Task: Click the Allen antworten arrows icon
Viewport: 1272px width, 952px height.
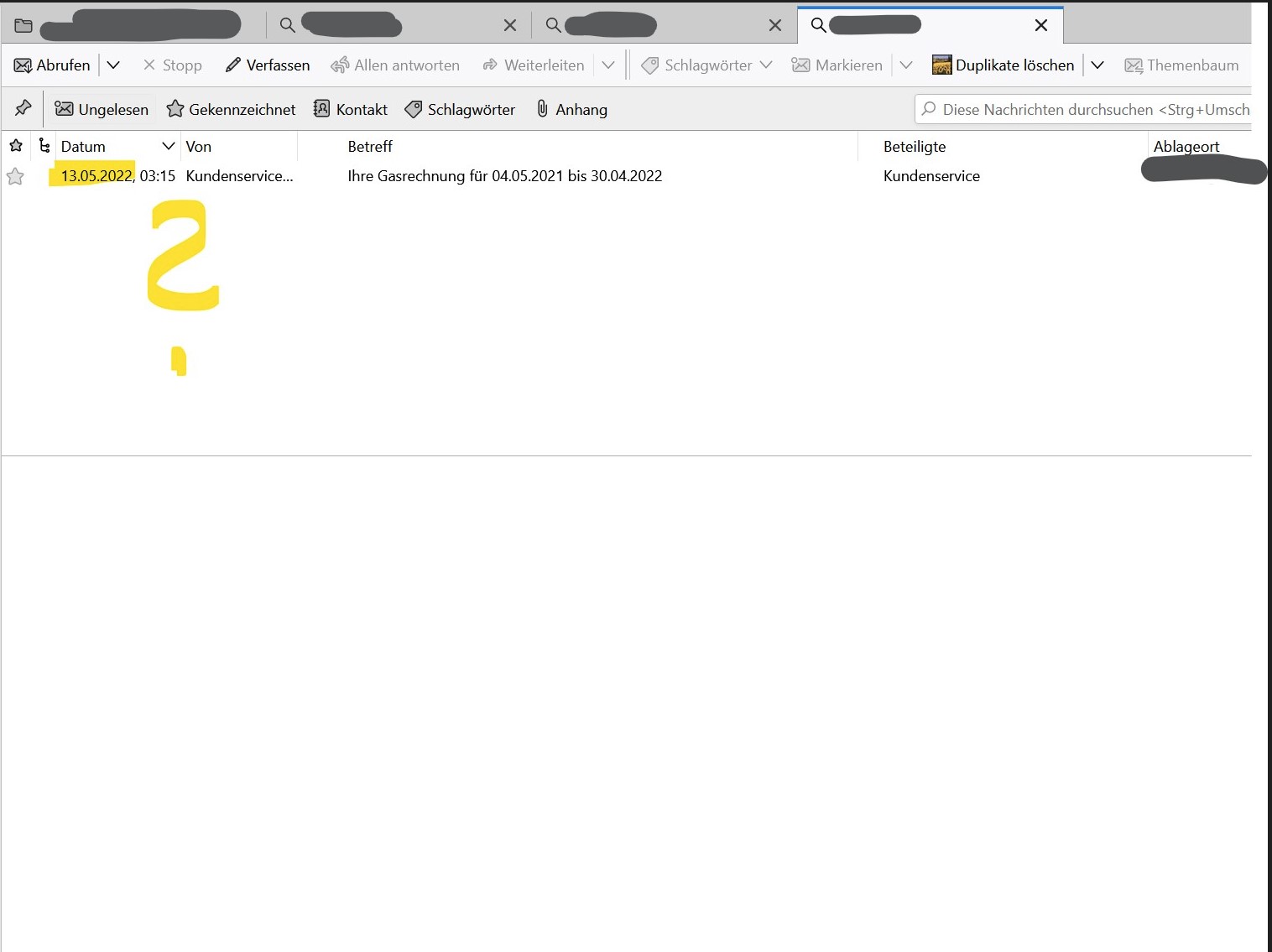Action: click(340, 65)
